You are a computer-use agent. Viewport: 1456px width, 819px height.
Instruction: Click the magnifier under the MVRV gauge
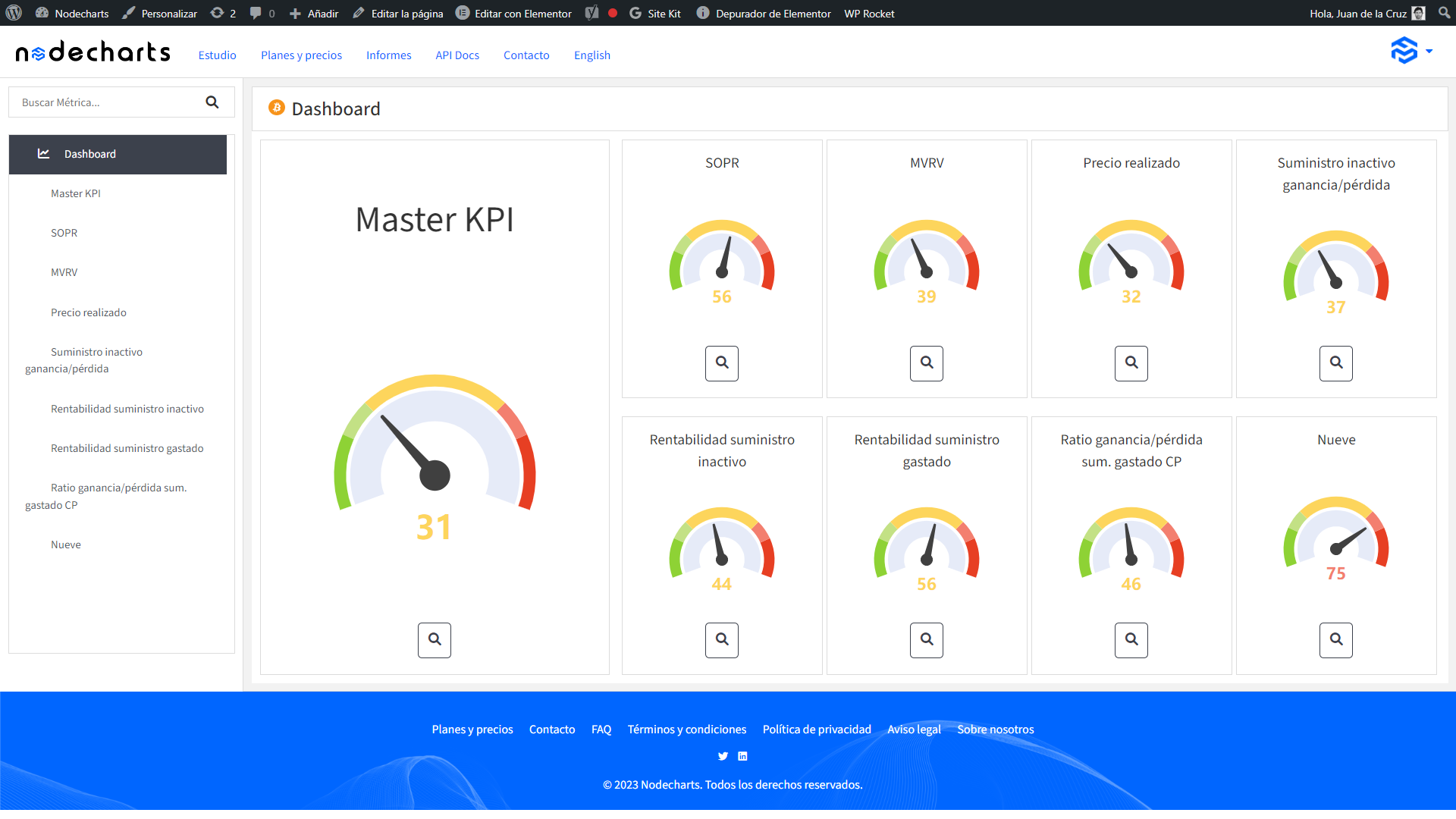coord(926,363)
